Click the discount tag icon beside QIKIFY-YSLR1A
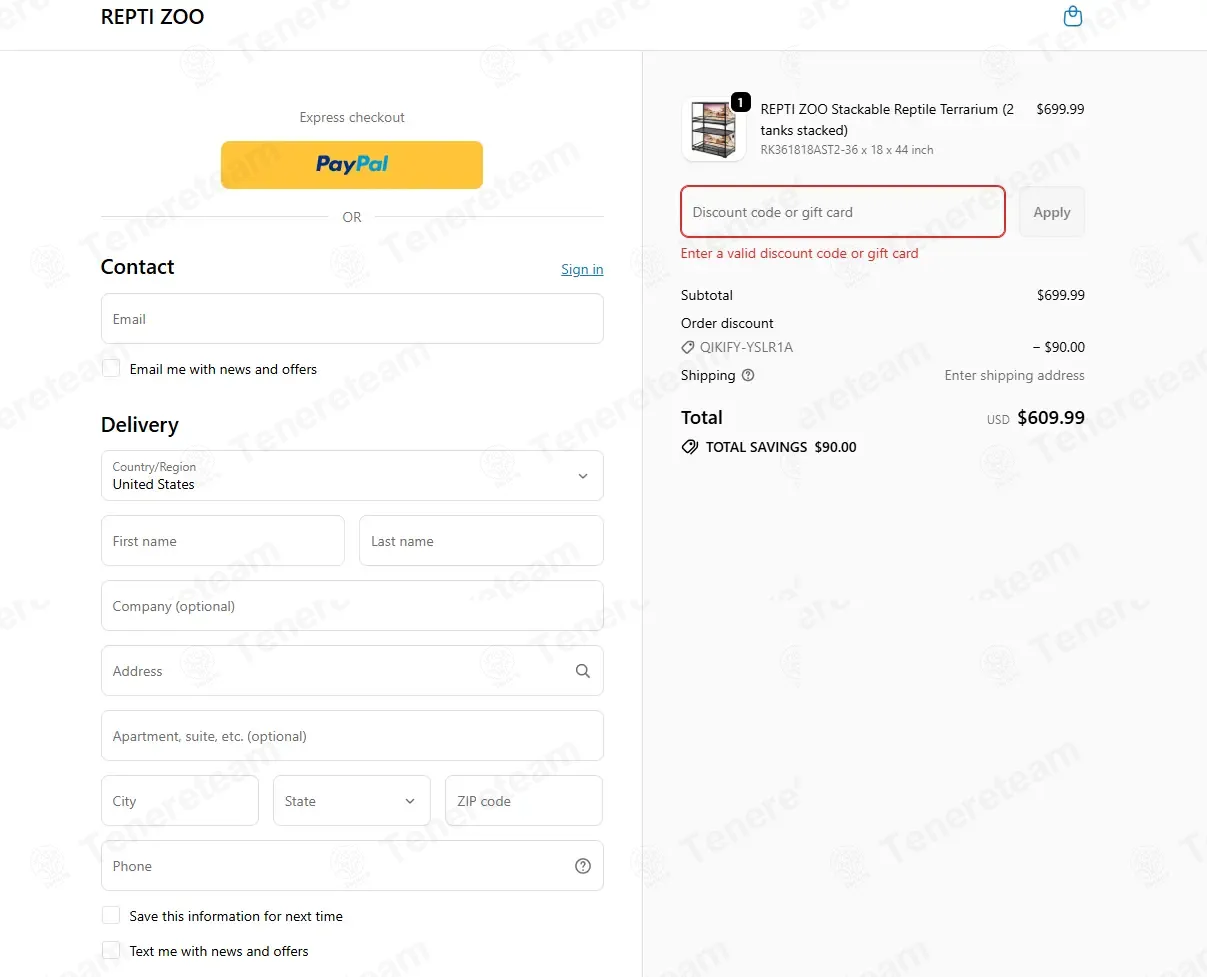Image resolution: width=1207 pixels, height=977 pixels. pyautogui.click(x=688, y=347)
